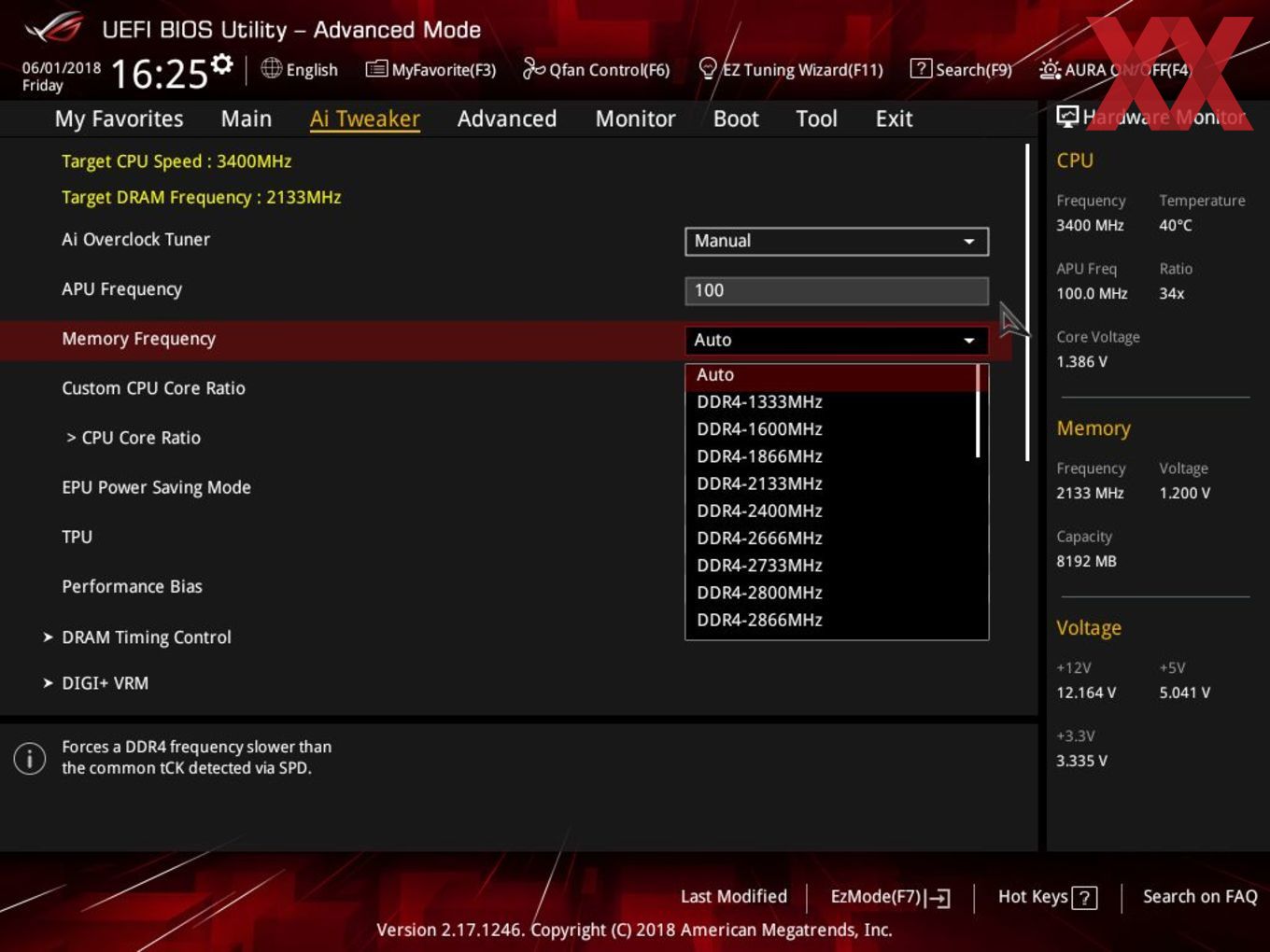
Task: Click the info icon in help panel
Action: [x=30, y=758]
